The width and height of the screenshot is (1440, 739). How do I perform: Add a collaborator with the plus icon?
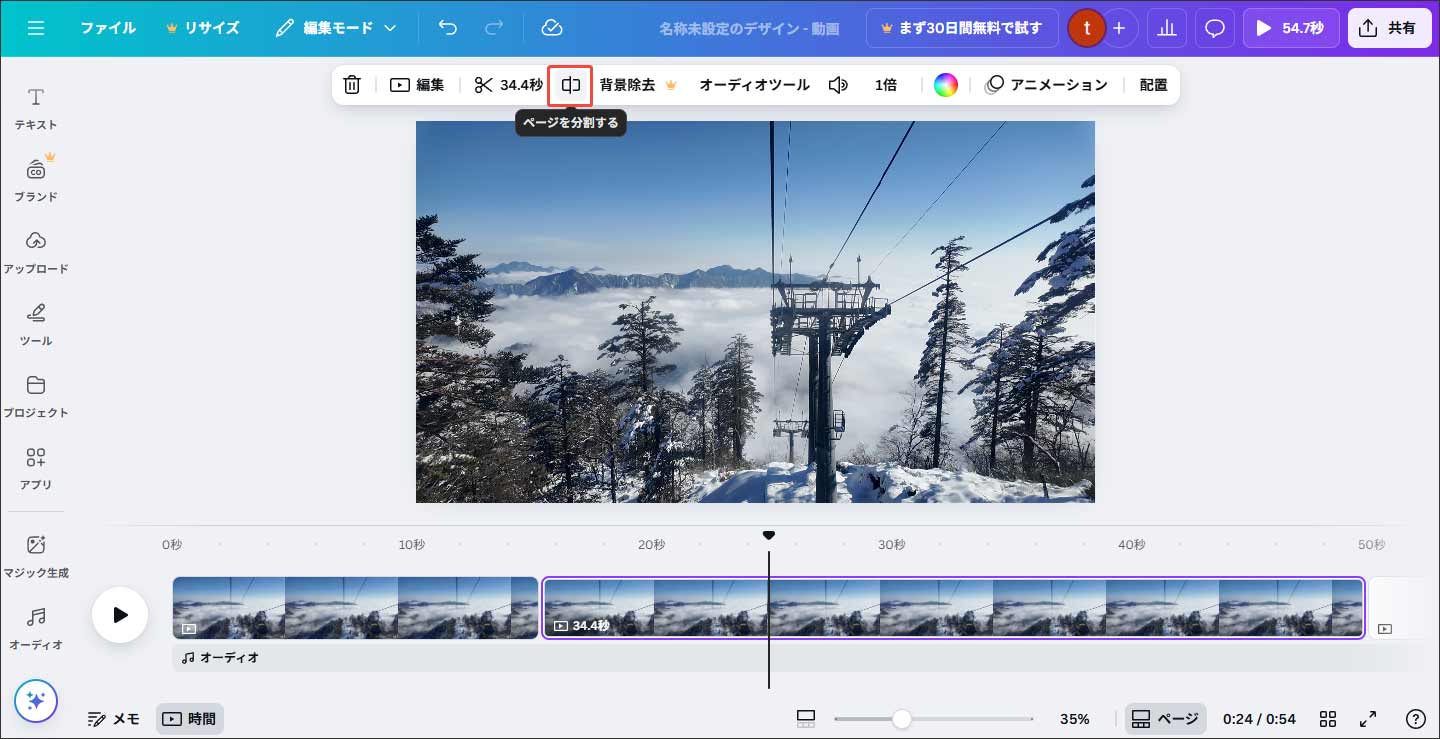tap(1119, 28)
